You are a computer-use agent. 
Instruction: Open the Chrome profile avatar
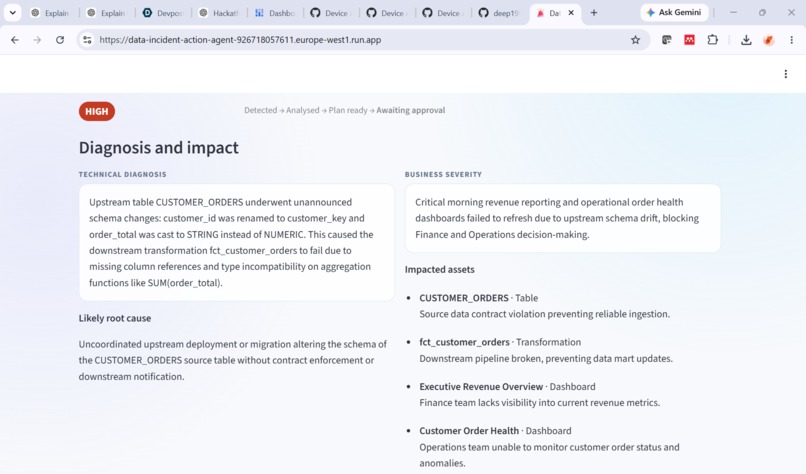tap(768, 40)
